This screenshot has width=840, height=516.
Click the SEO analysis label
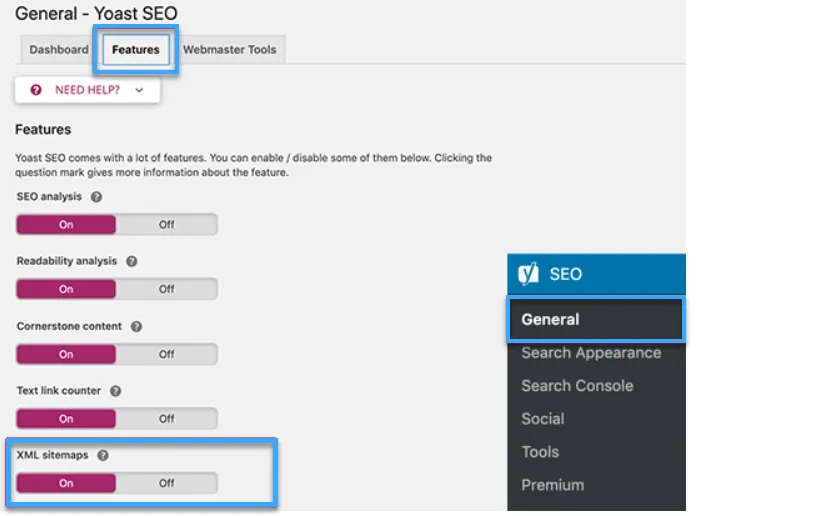pos(49,197)
